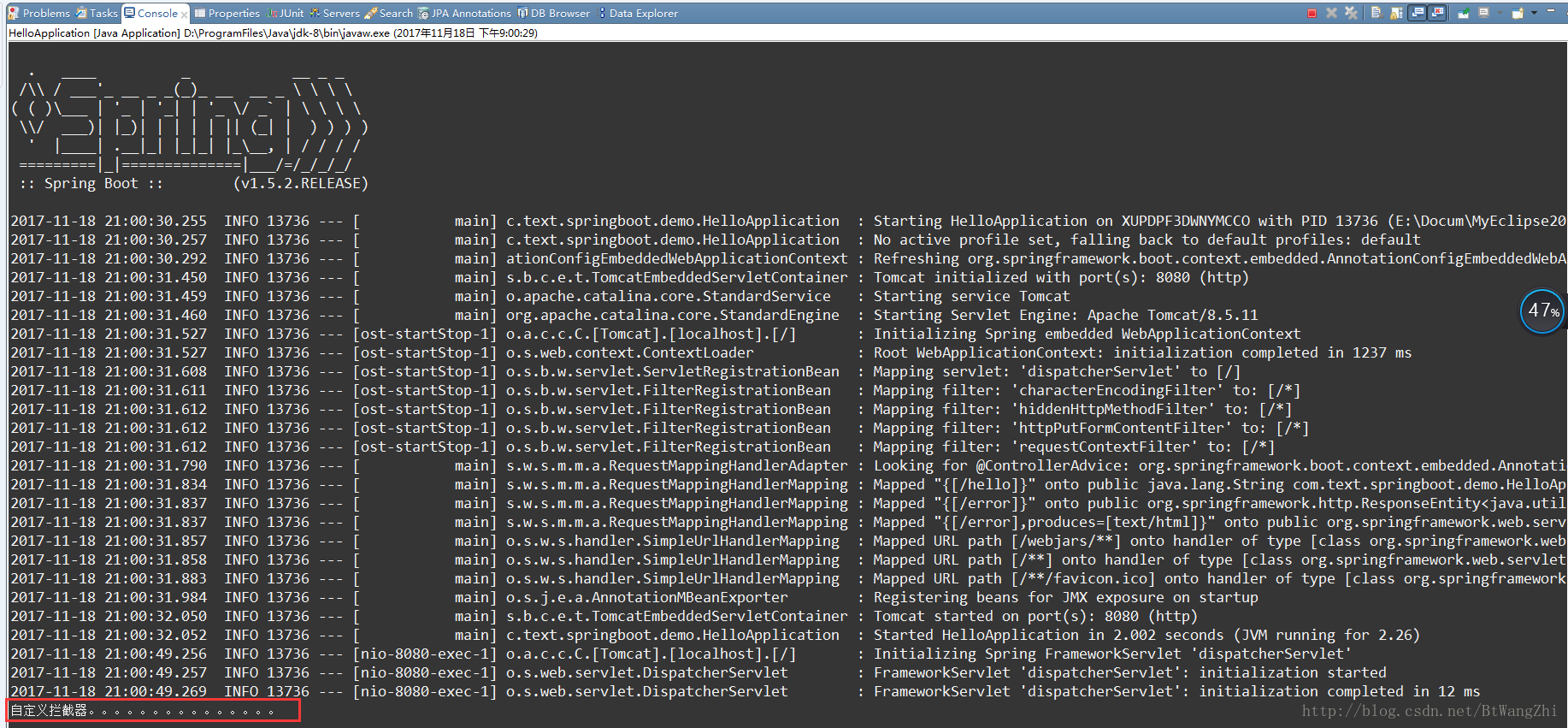
Task: Click 'Starting Servlet Engine: Apache Tomcat/8.5.11' message
Action: click(1065, 315)
